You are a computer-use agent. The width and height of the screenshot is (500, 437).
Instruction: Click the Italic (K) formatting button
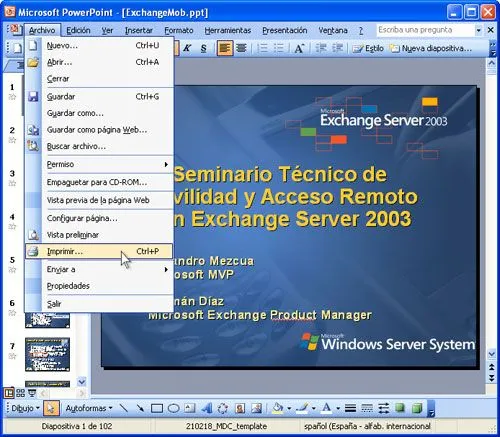[x=187, y=48]
